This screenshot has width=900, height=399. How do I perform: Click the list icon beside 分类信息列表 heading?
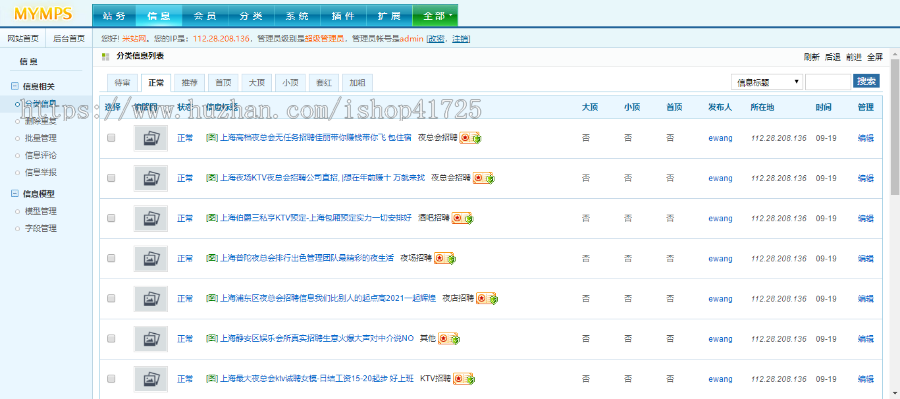(x=105, y=56)
